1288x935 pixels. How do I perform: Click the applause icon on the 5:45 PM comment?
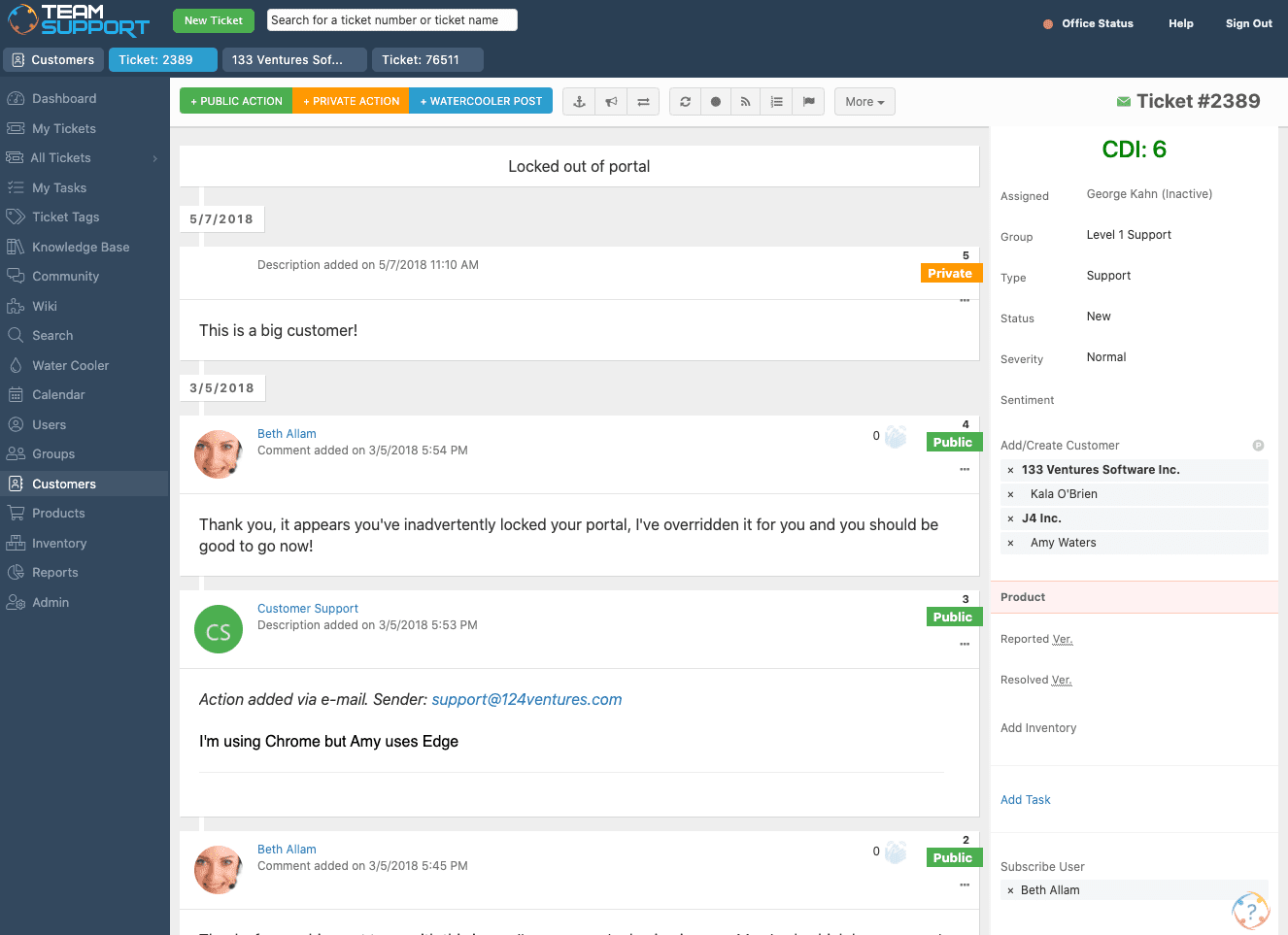click(x=896, y=852)
